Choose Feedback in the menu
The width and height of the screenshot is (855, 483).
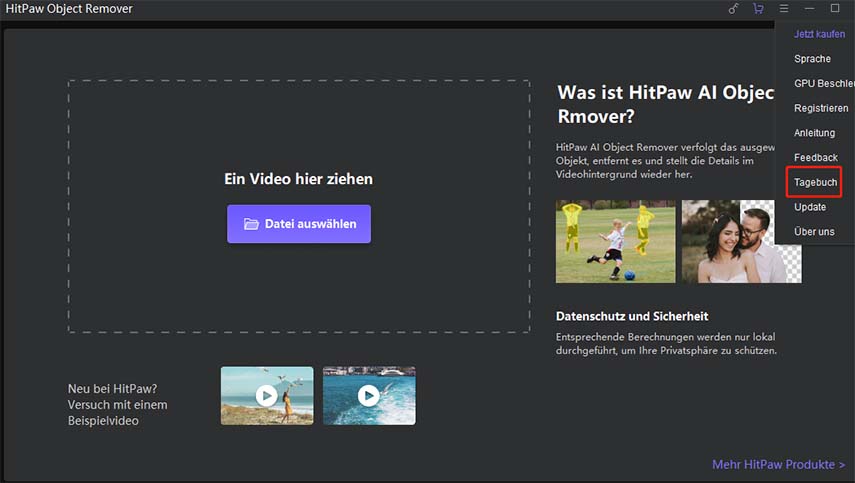coord(816,158)
